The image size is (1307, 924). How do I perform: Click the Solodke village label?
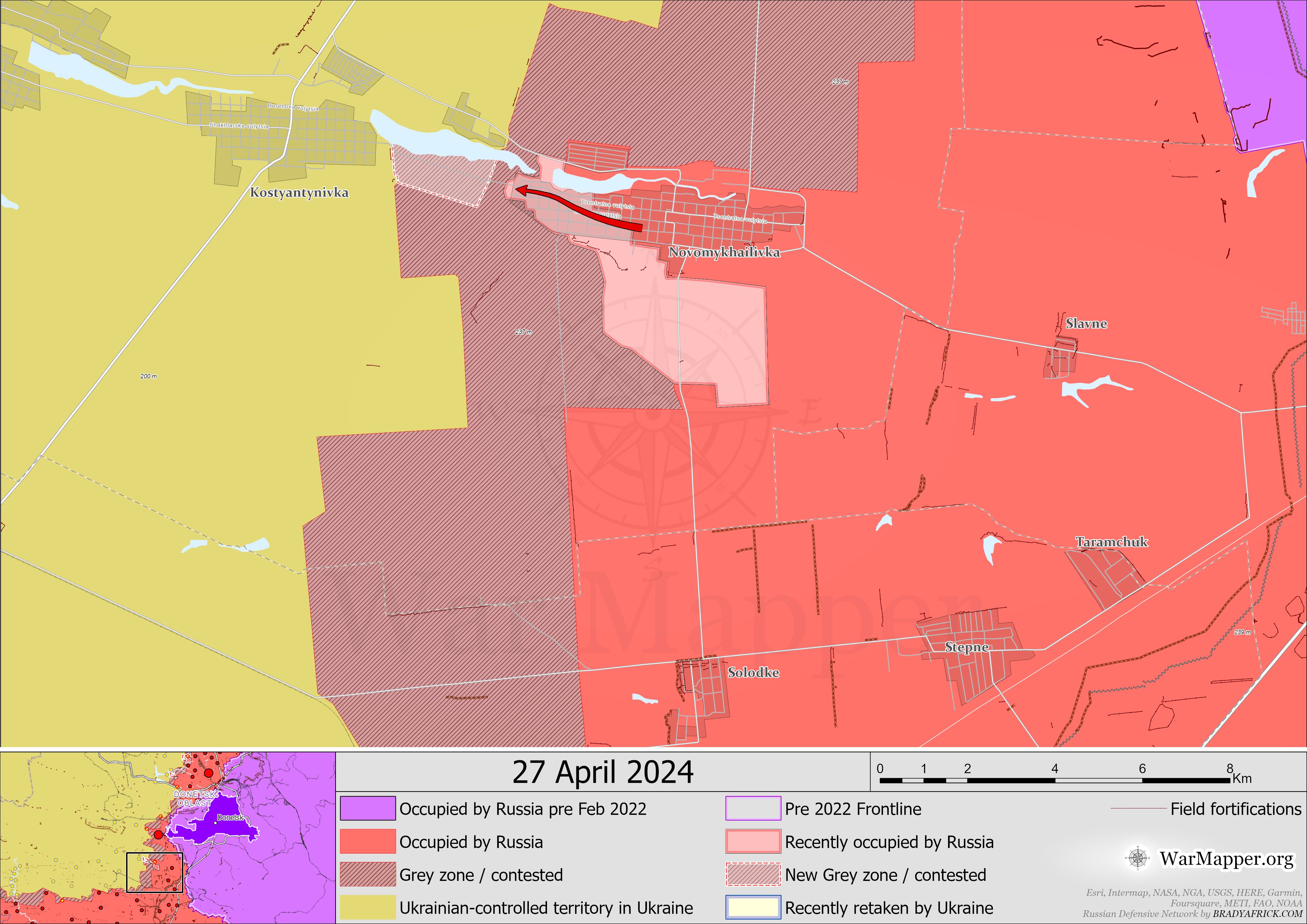753,672
